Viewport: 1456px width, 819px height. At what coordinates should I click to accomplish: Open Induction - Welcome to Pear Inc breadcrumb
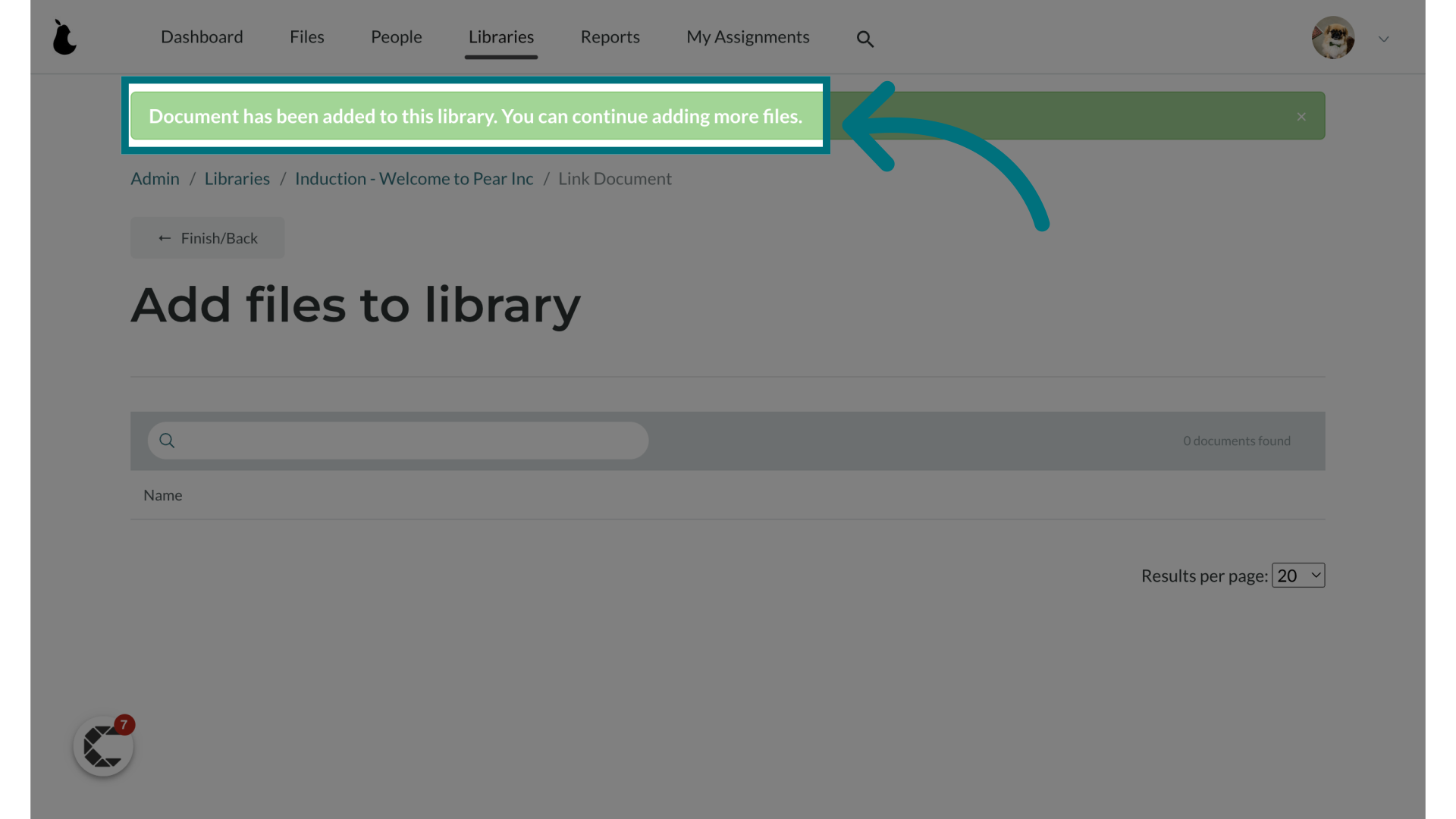(414, 178)
